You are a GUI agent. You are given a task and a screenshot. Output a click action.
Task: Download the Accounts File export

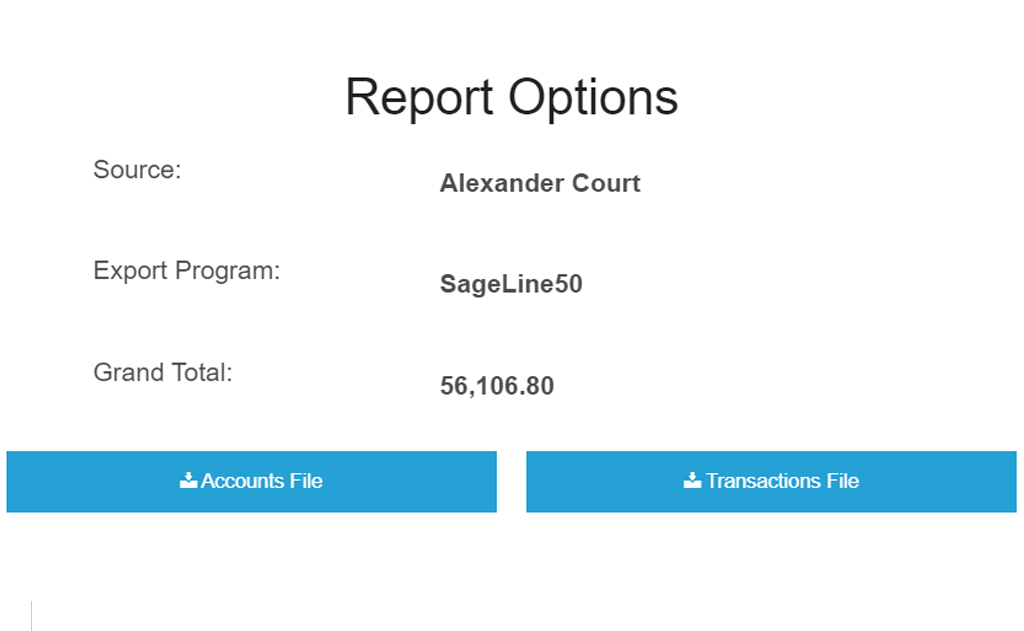(251, 481)
